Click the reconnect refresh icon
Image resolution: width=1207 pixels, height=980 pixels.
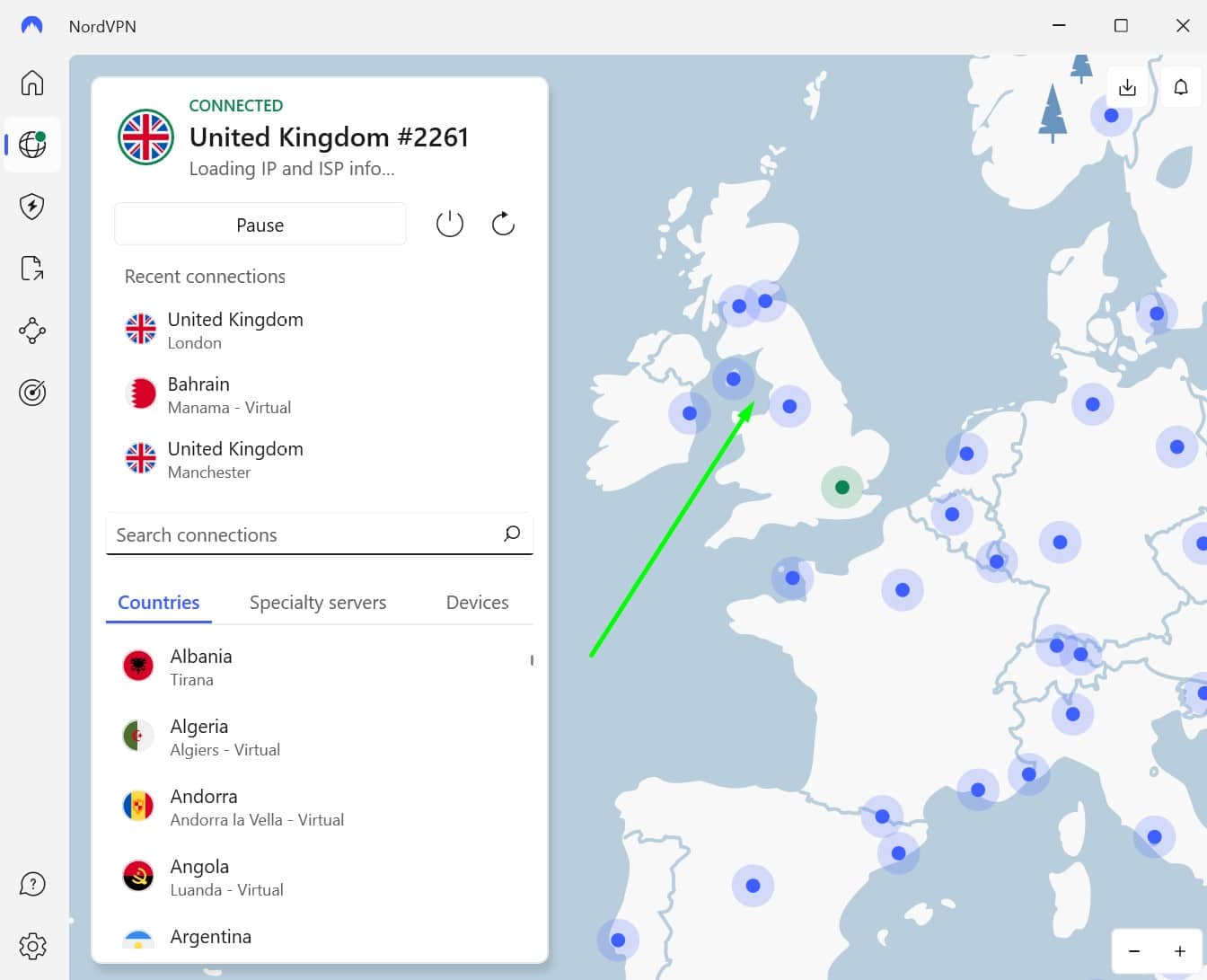pyautogui.click(x=503, y=224)
